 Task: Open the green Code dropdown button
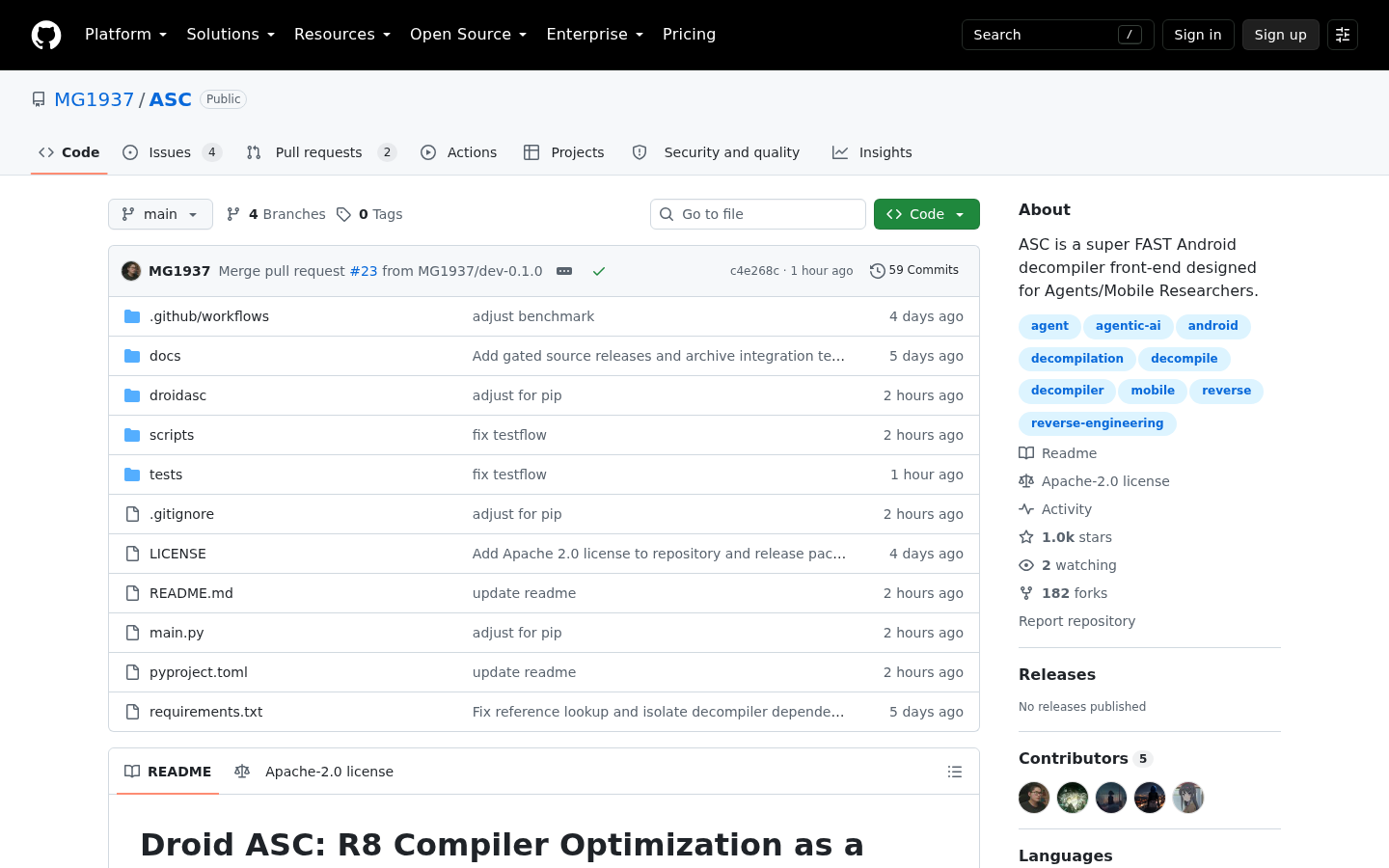927,214
